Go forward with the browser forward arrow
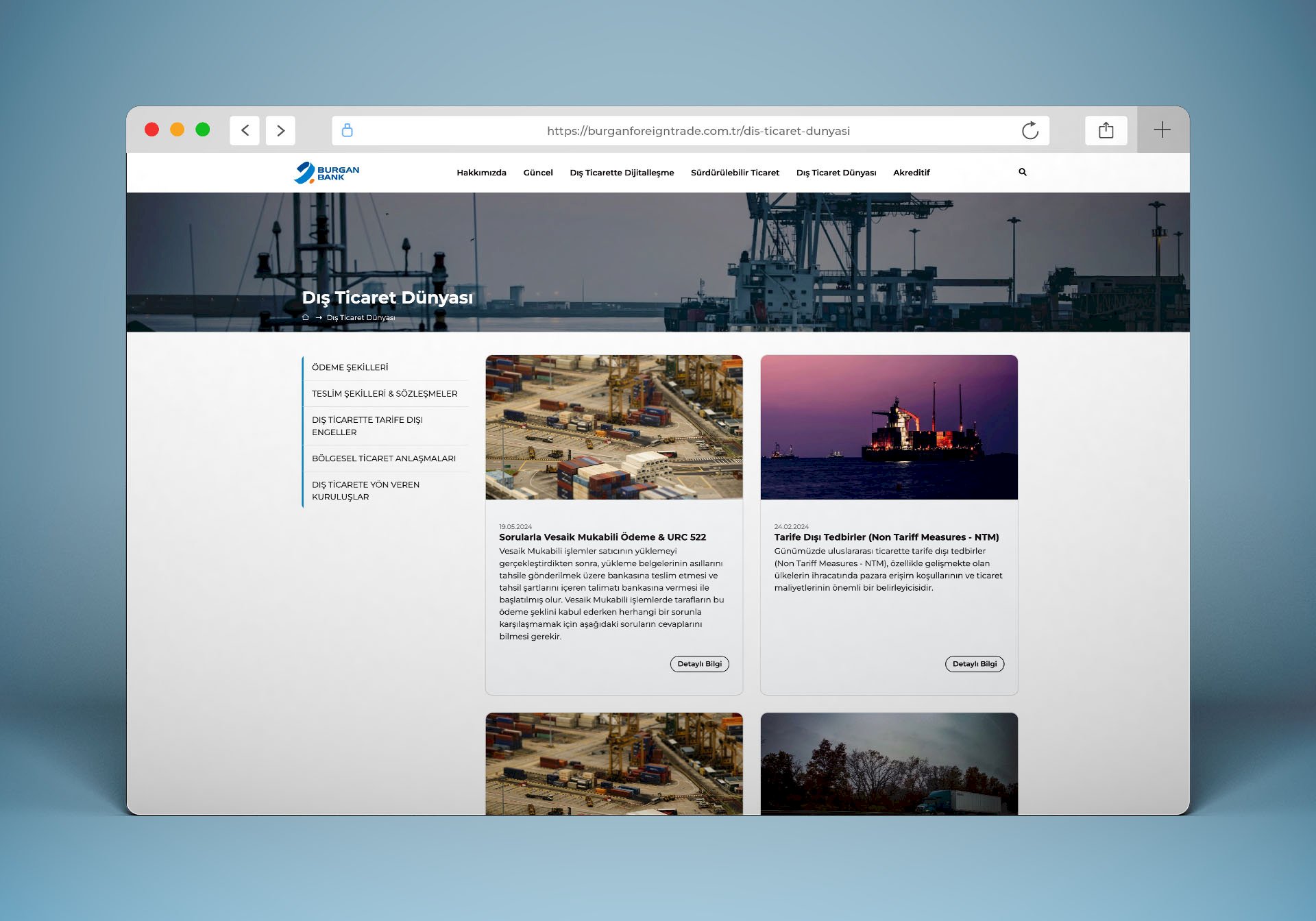The width and height of the screenshot is (1316, 921). 280,130
